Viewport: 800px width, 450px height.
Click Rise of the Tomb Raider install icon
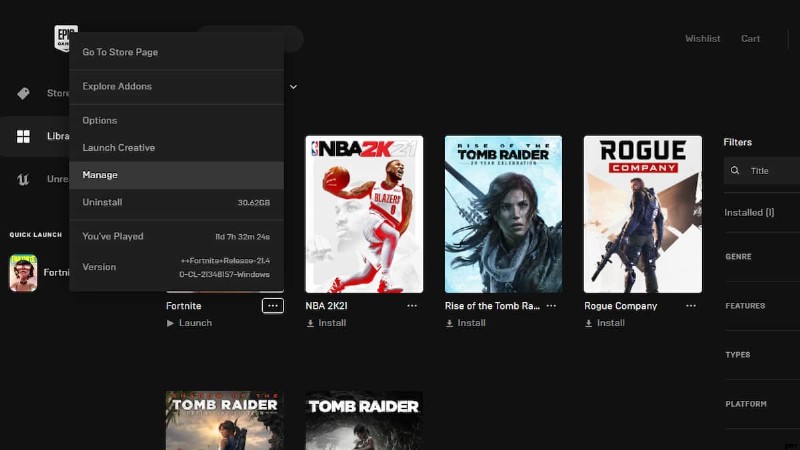point(449,323)
